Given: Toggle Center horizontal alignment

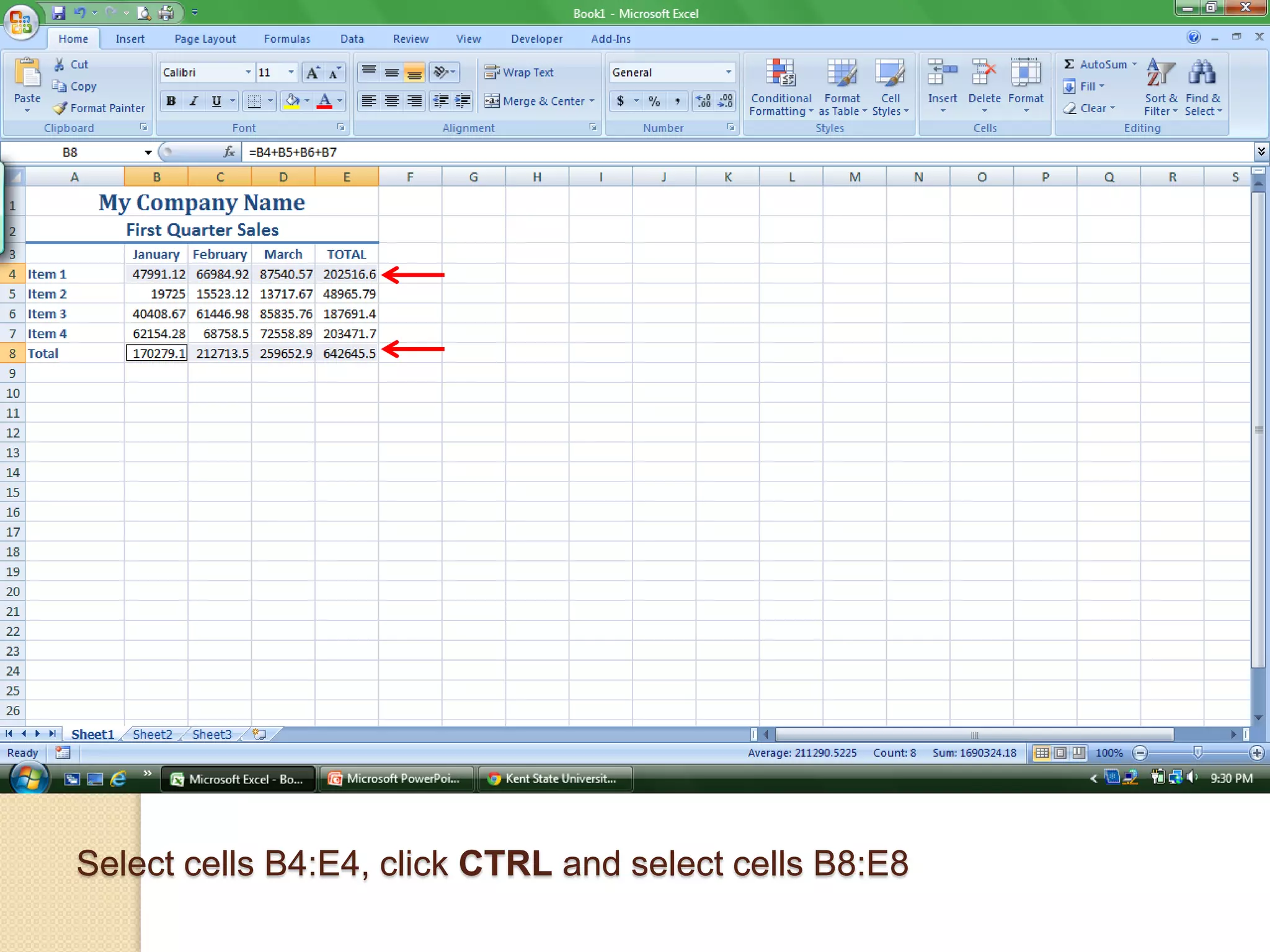Looking at the screenshot, I should [391, 101].
